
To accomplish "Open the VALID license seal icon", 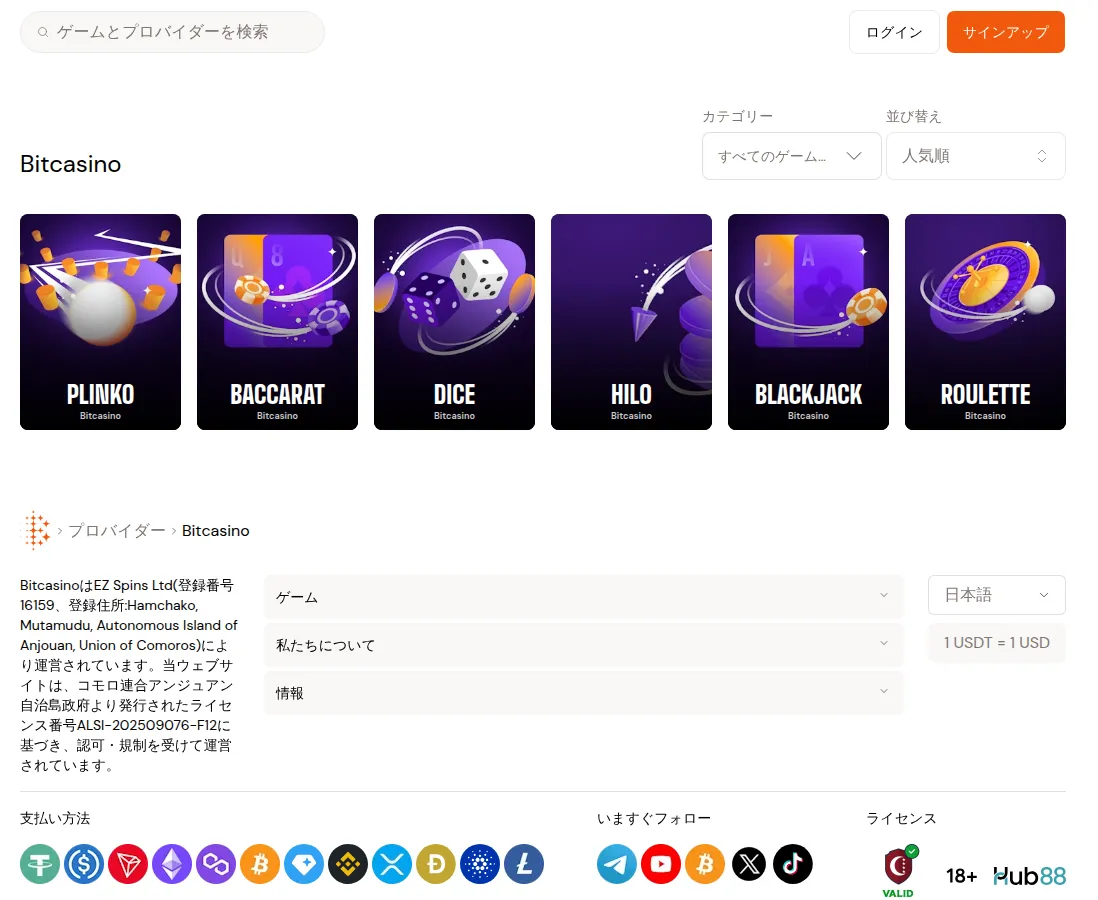I will pyautogui.click(x=899, y=871).
